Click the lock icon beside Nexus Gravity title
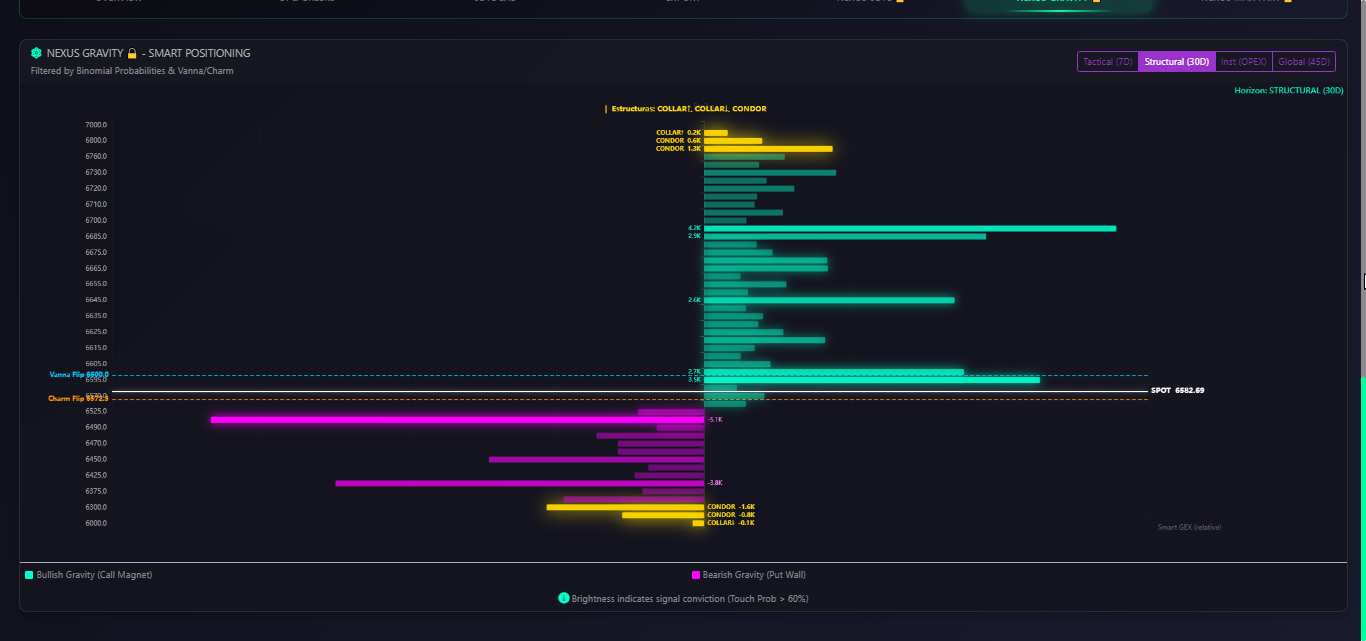 click(132, 53)
